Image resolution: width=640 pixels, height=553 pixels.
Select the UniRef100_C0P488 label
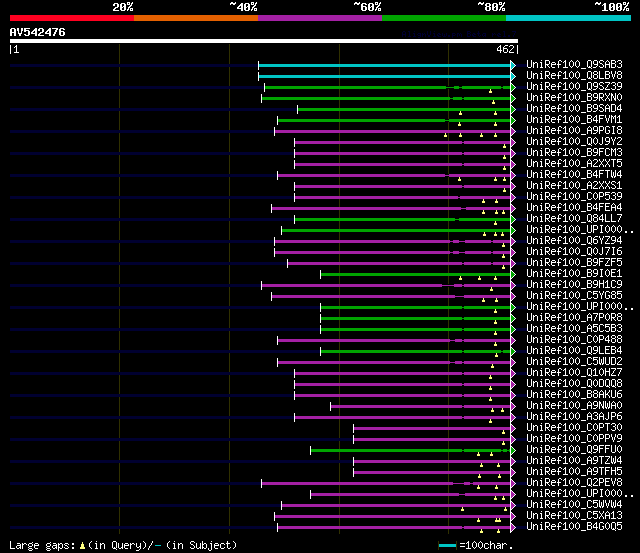click(574, 340)
